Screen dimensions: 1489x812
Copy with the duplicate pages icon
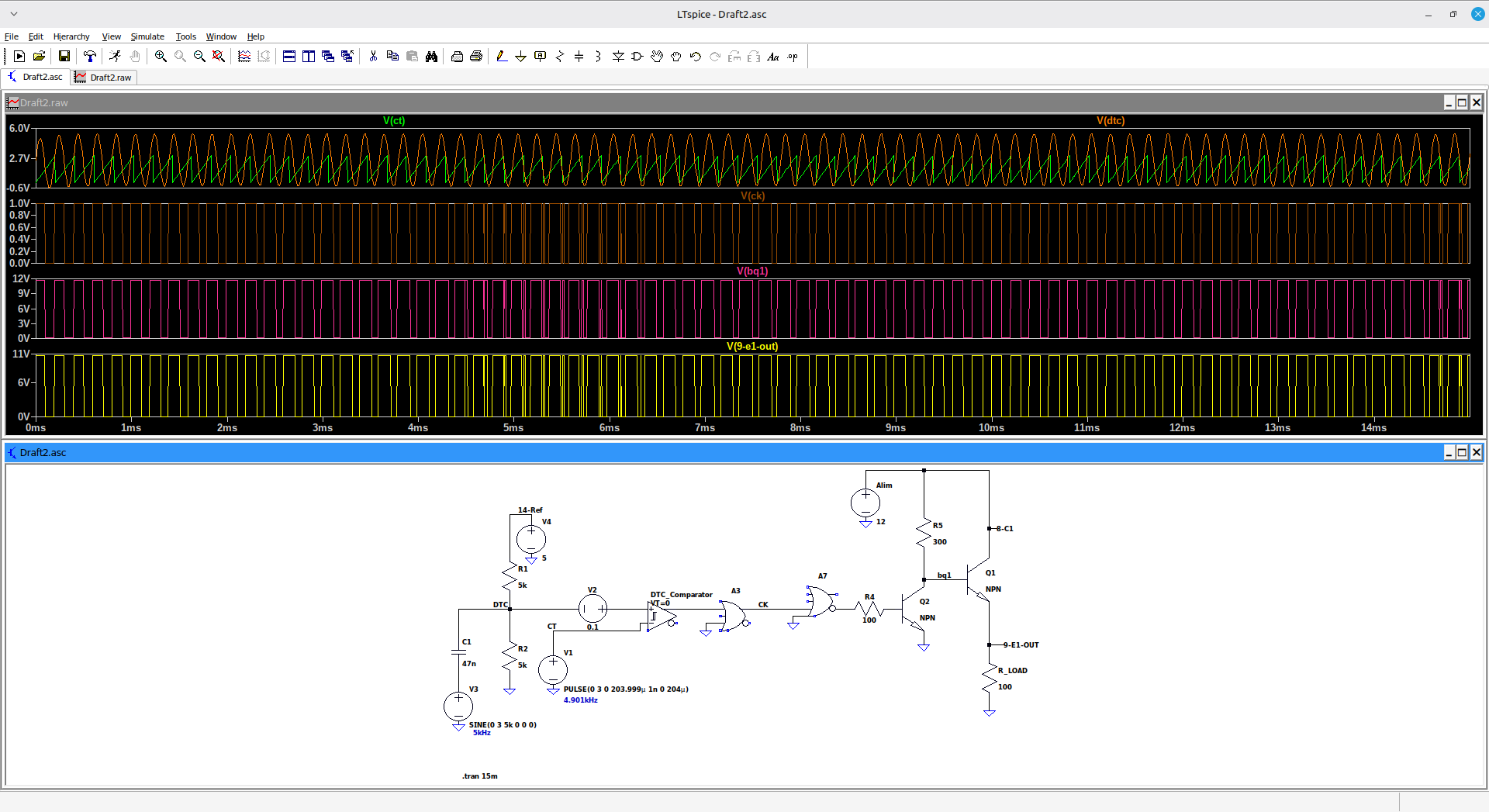(x=392, y=57)
